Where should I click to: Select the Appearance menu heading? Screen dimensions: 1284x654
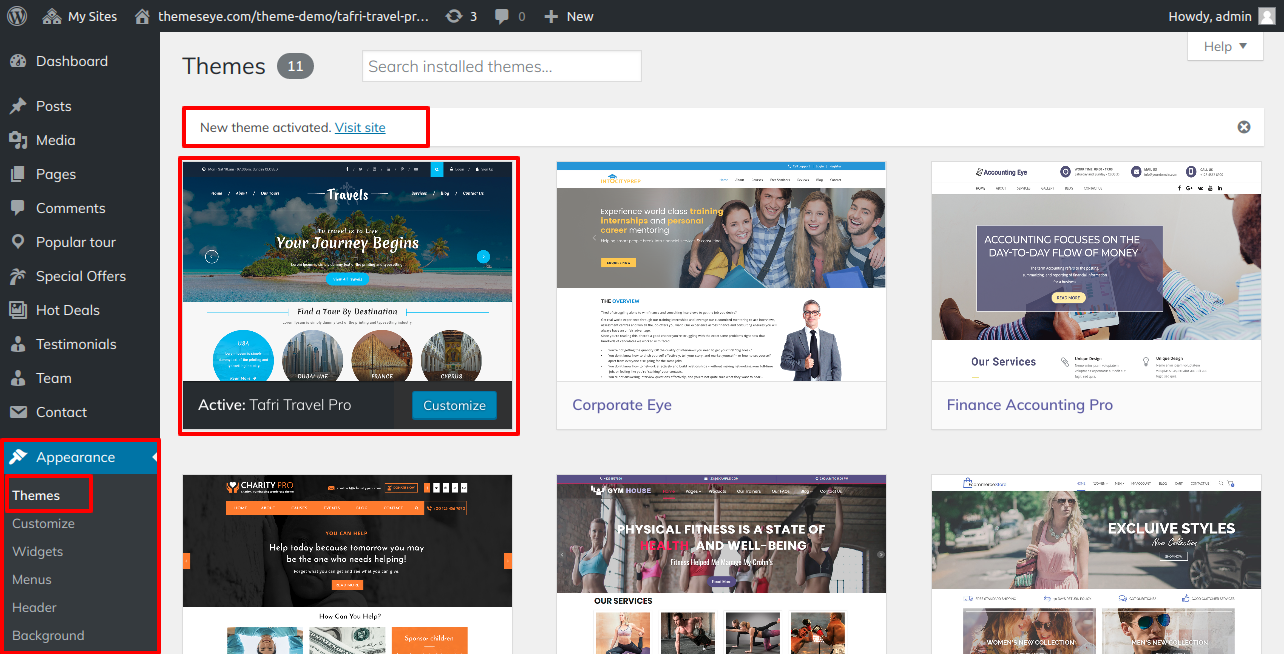(75, 457)
